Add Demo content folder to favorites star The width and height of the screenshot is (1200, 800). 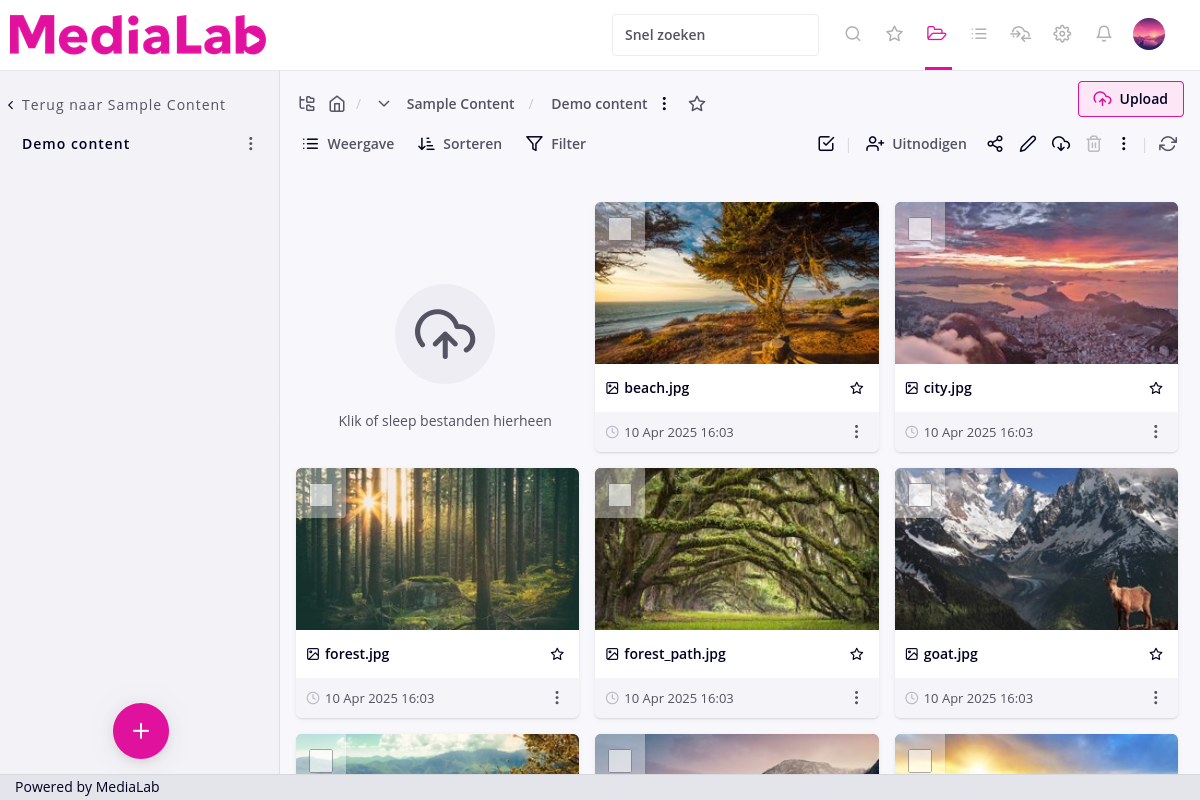(x=697, y=103)
